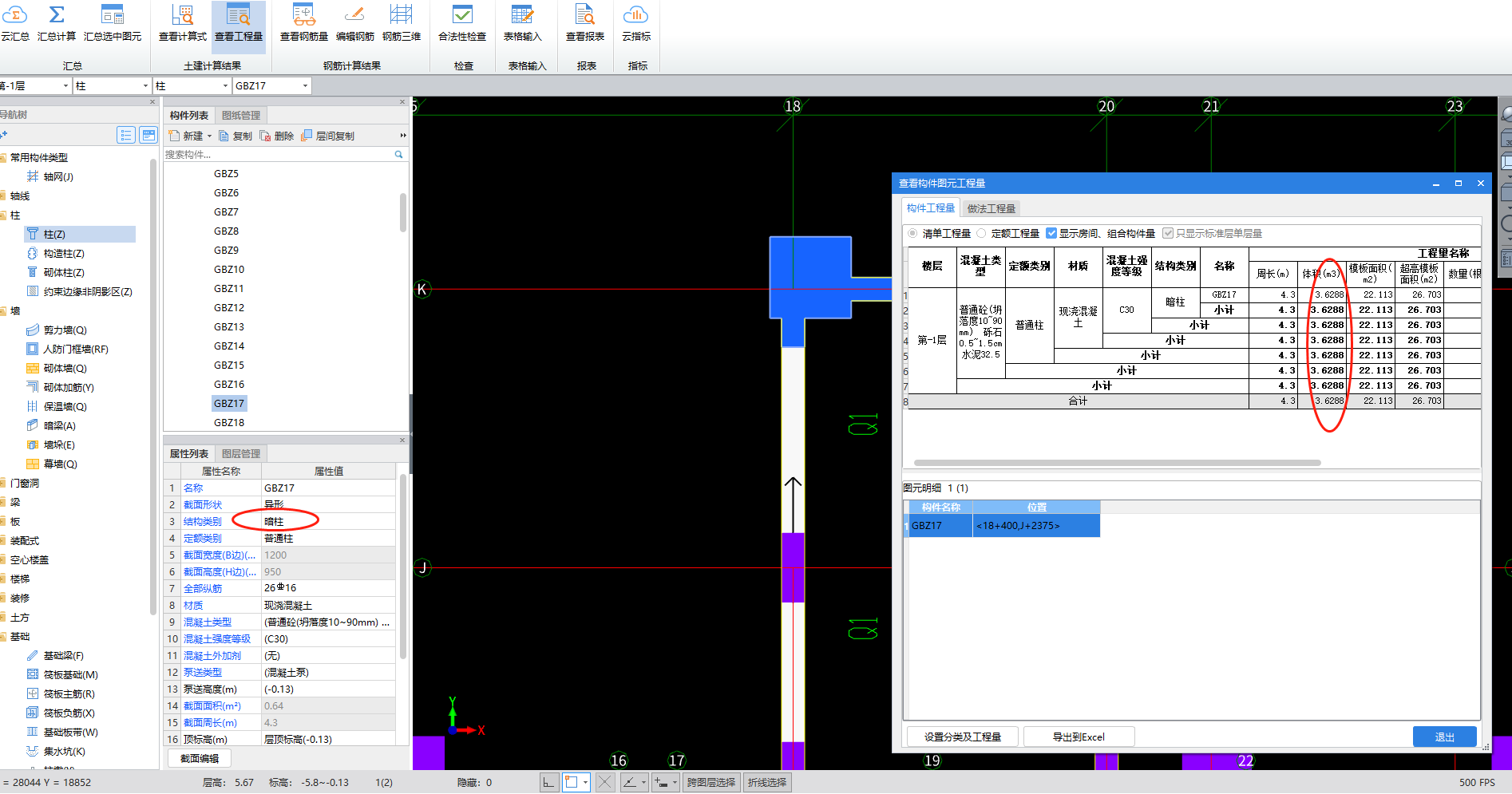Open 钢筋三维 3D rebar view
Screen dimensions: 1512x794
pyautogui.click(x=402, y=22)
